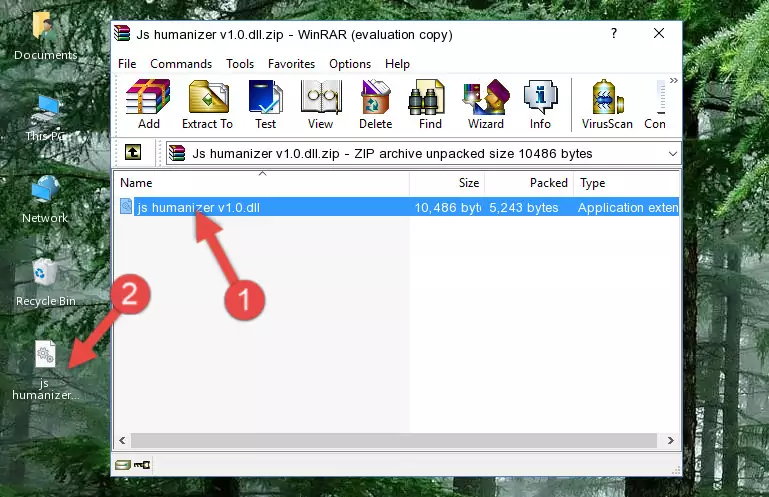Sort files by the Packed column
769x497 pixels.
coord(529,183)
